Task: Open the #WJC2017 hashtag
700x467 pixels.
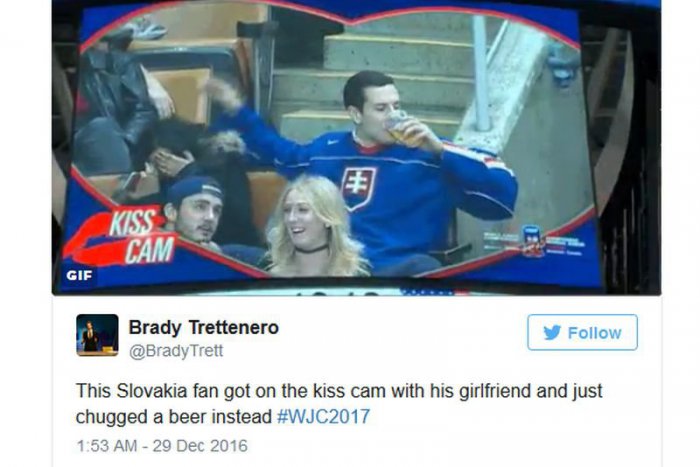Action: tap(323, 417)
